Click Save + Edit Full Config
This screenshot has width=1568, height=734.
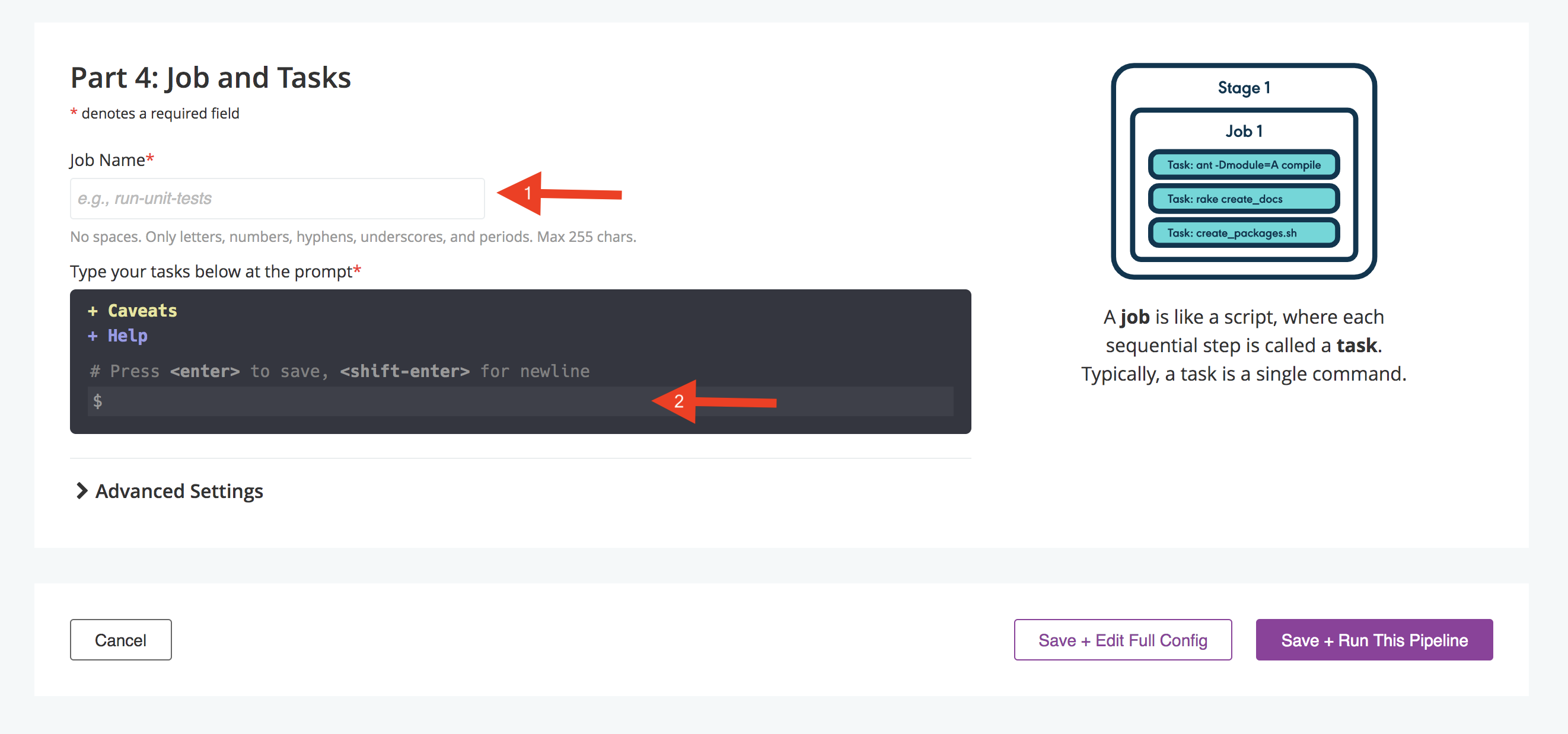coord(1123,640)
